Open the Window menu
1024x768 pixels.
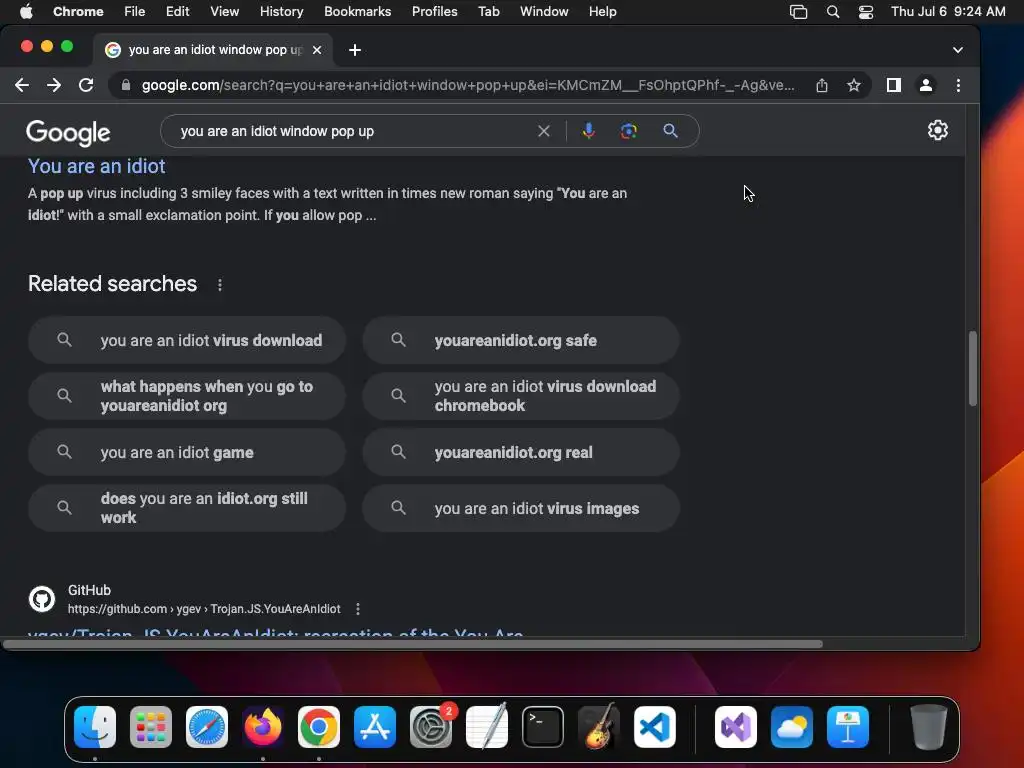coord(544,11)
